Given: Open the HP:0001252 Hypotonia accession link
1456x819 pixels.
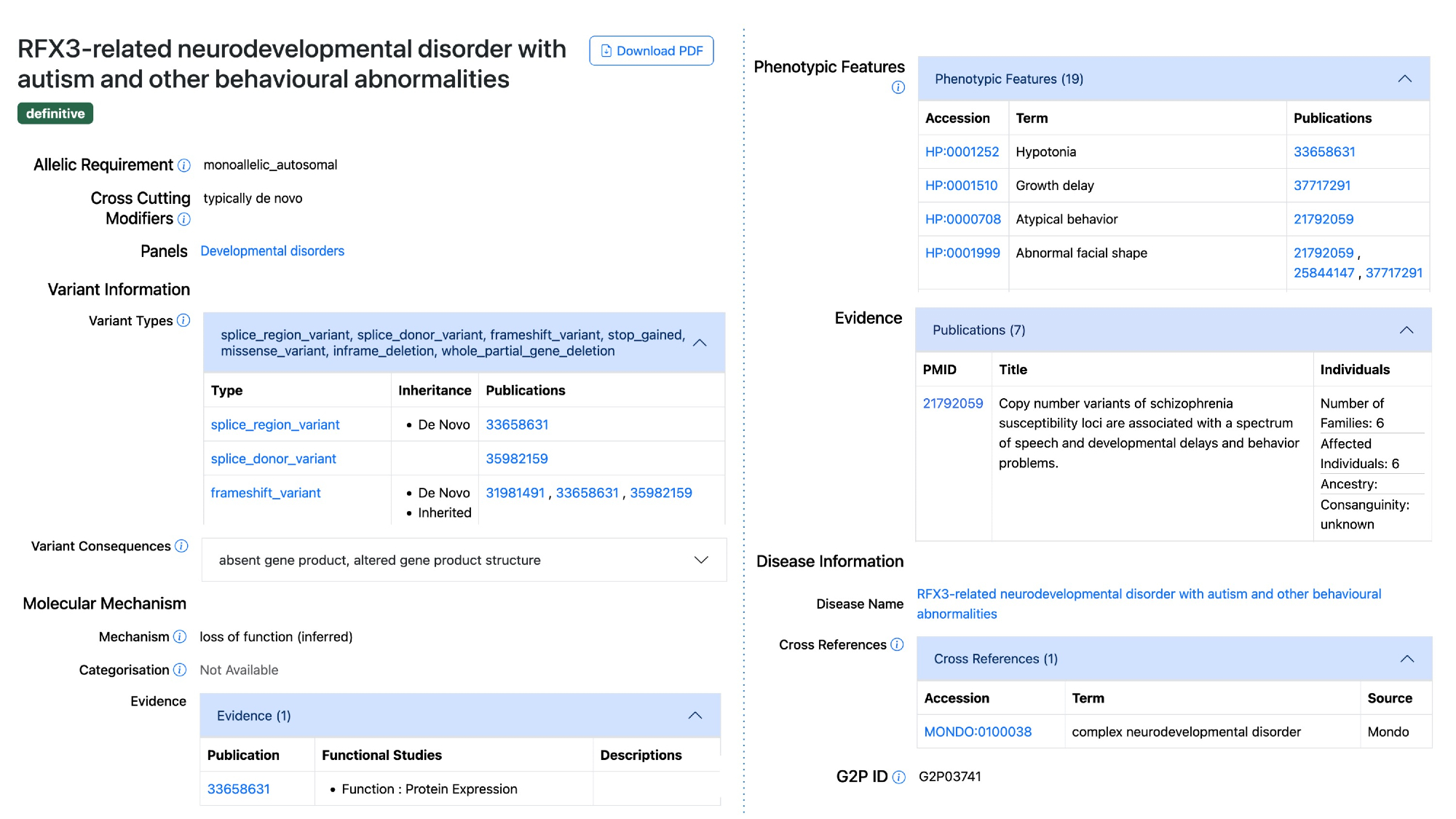Looking at the screenshot, I should (x=962, y=151).
